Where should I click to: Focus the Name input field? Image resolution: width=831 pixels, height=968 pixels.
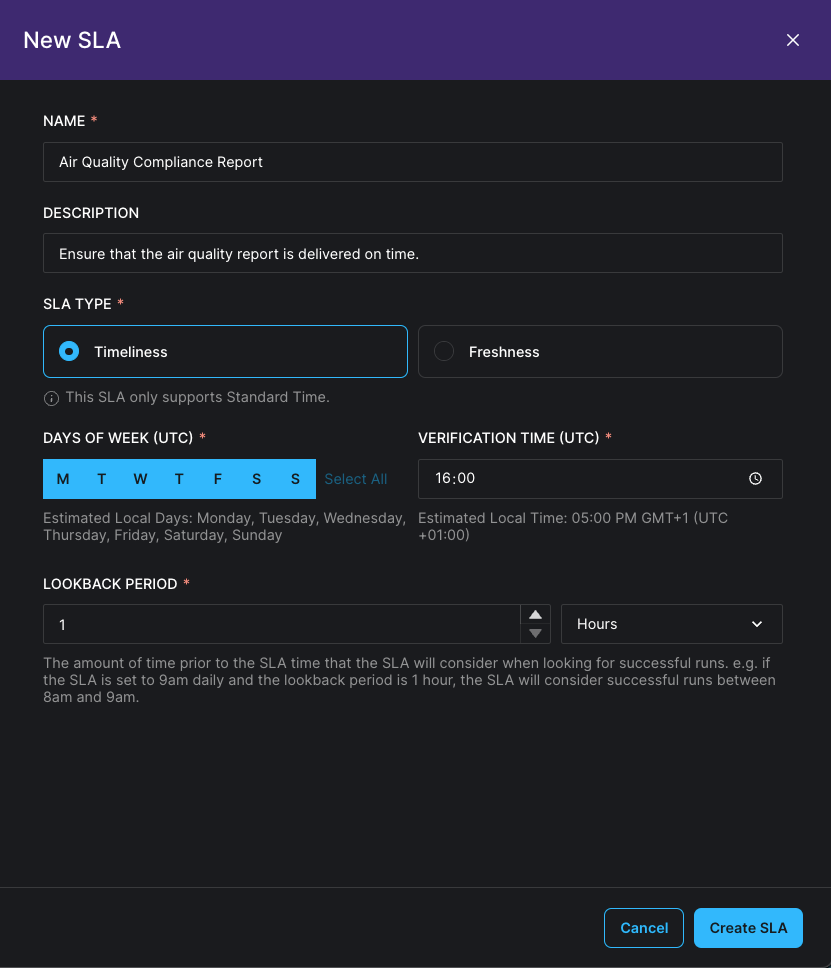pyautogui.click(x=412, y=162)
